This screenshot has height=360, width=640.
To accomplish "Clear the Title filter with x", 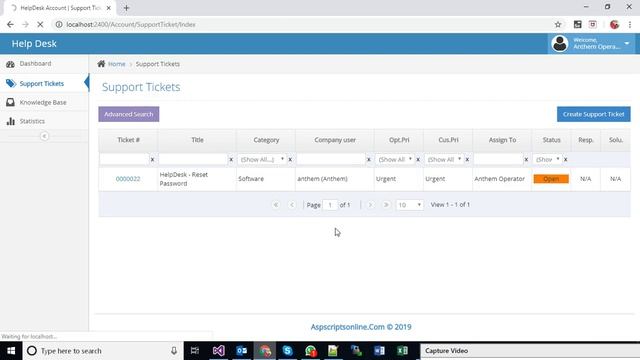I will tap(231, 160).
